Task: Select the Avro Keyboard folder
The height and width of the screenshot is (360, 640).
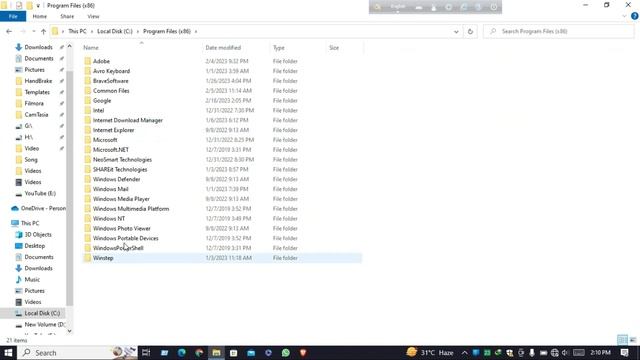Action: [111, 71]
